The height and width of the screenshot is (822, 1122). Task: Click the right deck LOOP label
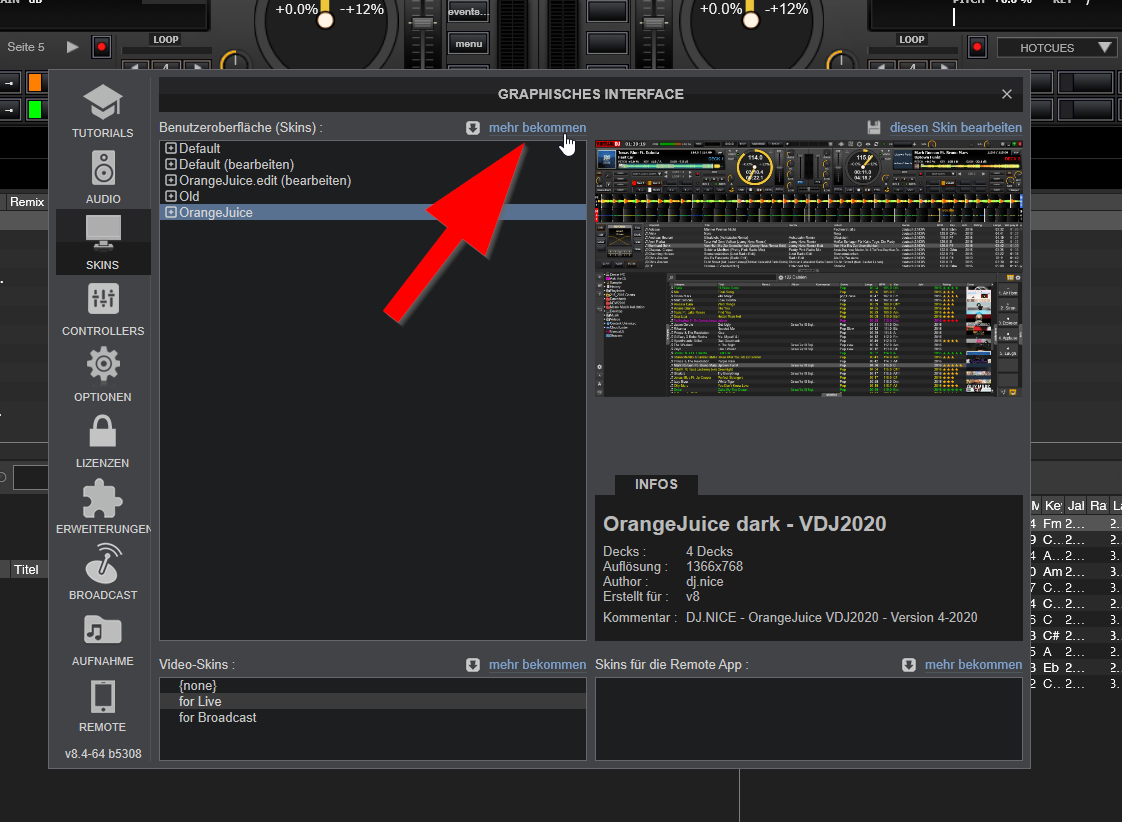coord(912,39)
